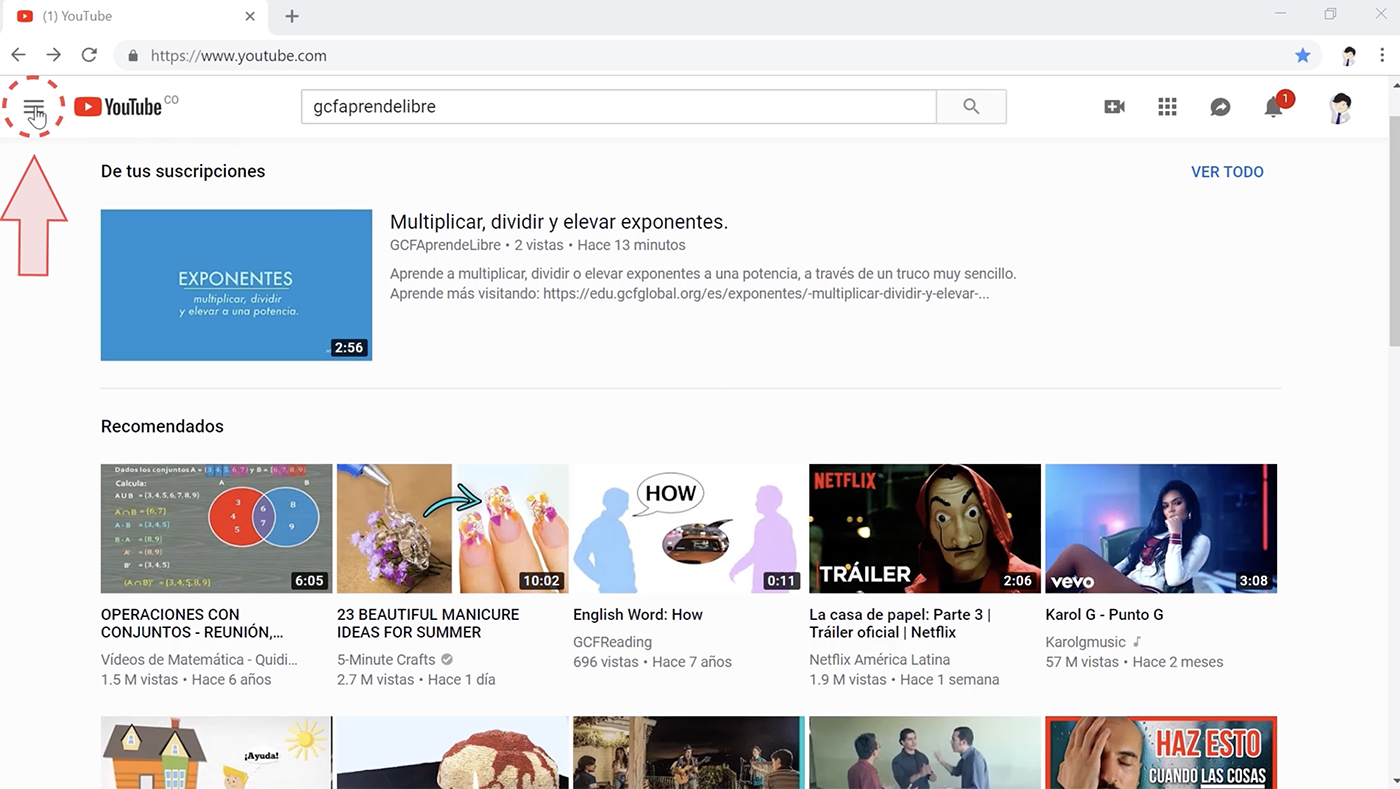Viewport: 1400px width, 789px height.
Task: Open title Multiplicar, dividir y elevar exponentes
Action: 559,222
